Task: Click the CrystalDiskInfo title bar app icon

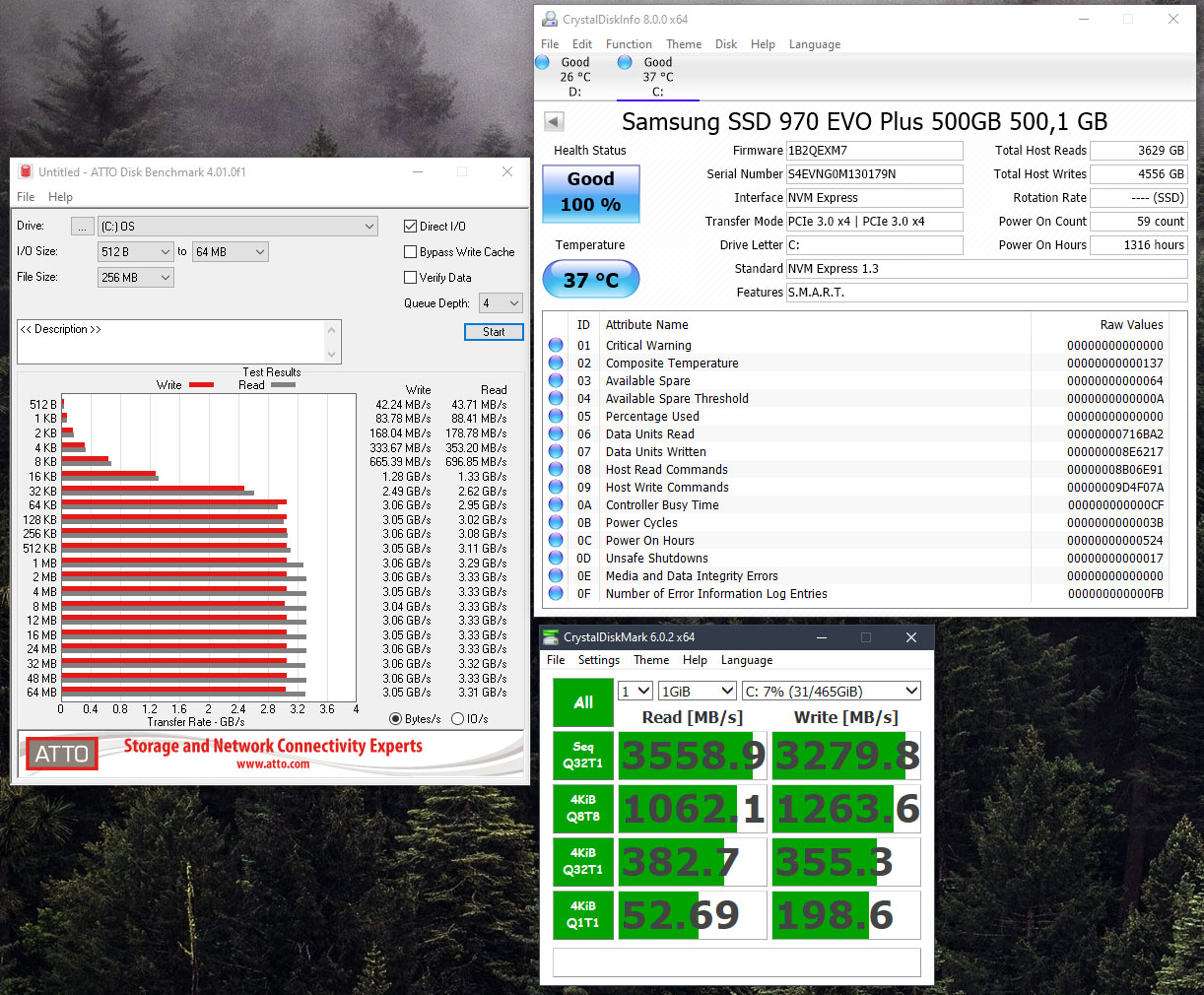Action: [550, 19]
